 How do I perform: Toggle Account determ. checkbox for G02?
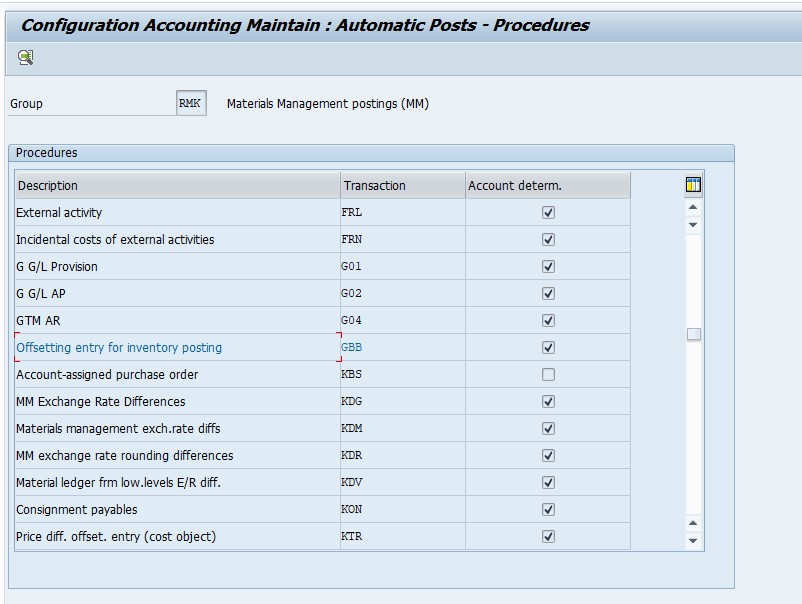tap(548, 294)
